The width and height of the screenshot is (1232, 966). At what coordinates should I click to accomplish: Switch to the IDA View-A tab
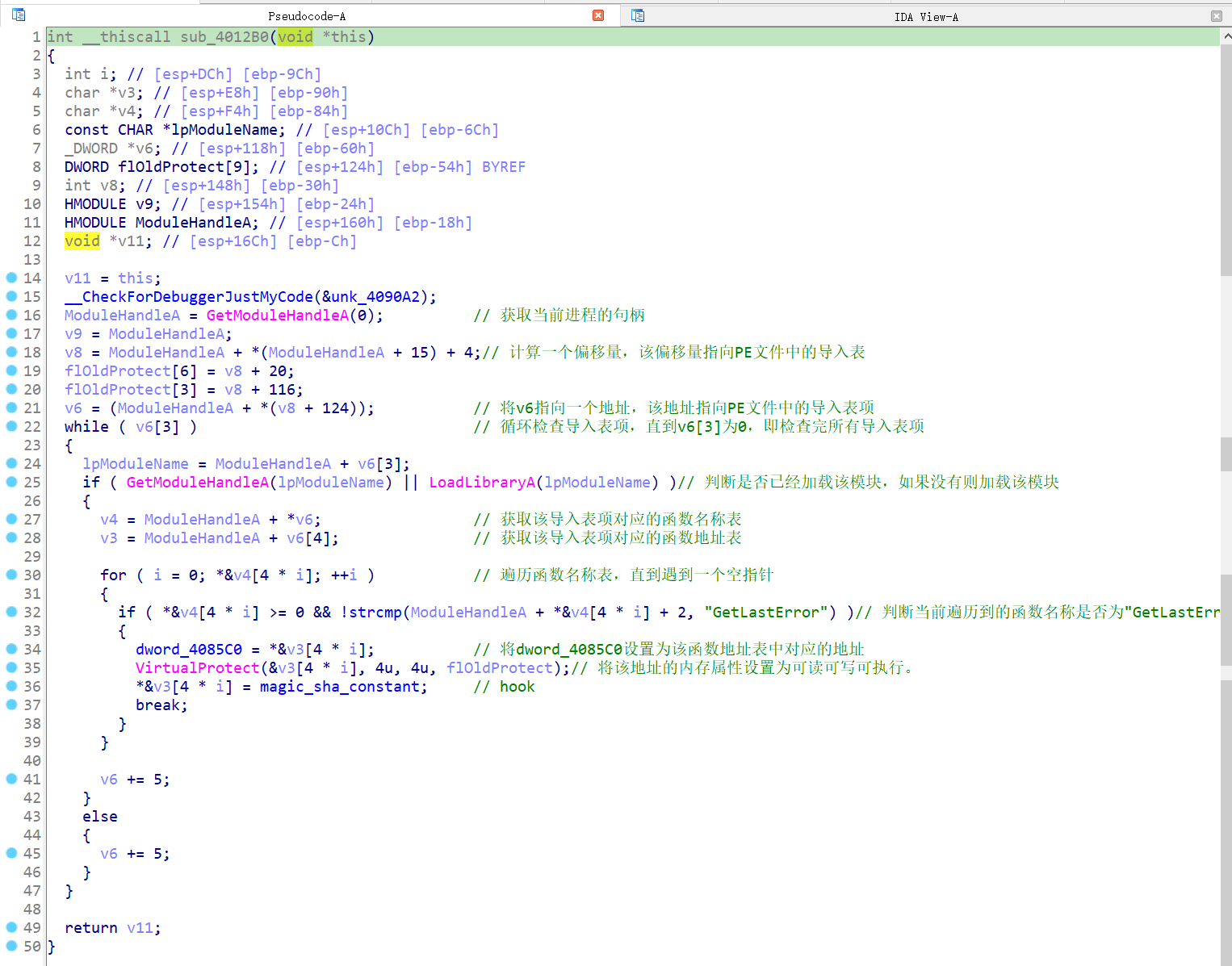[x=925, y=16]
